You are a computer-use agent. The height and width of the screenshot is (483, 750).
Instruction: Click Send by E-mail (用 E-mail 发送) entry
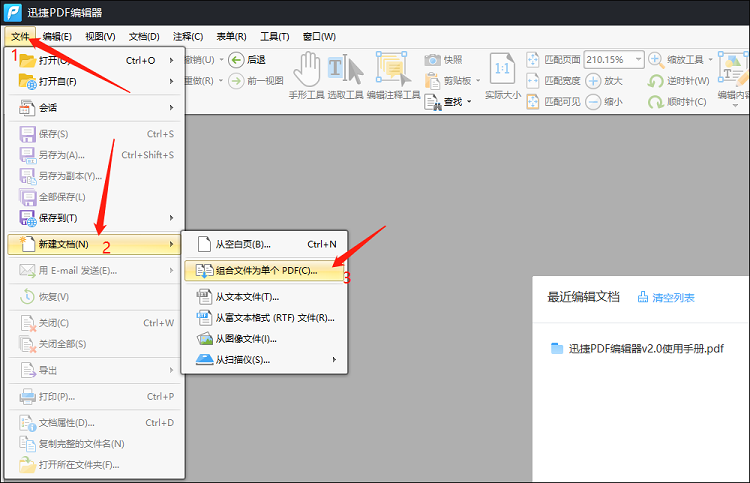94,271
